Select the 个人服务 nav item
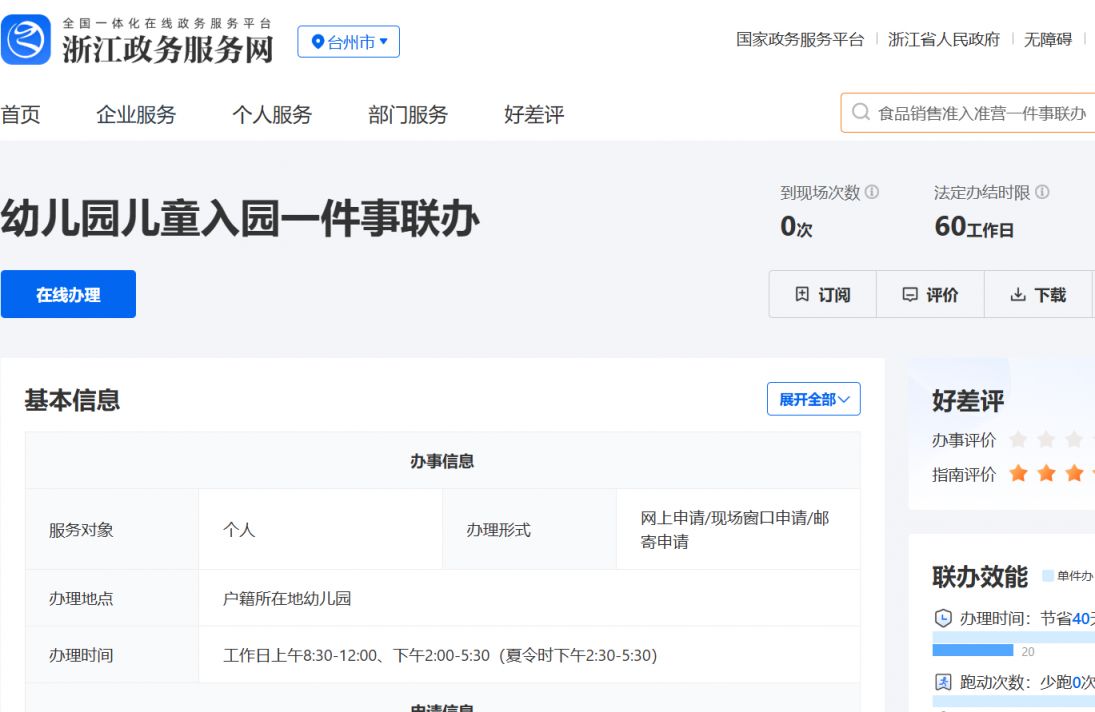 [x=272, y=114]
